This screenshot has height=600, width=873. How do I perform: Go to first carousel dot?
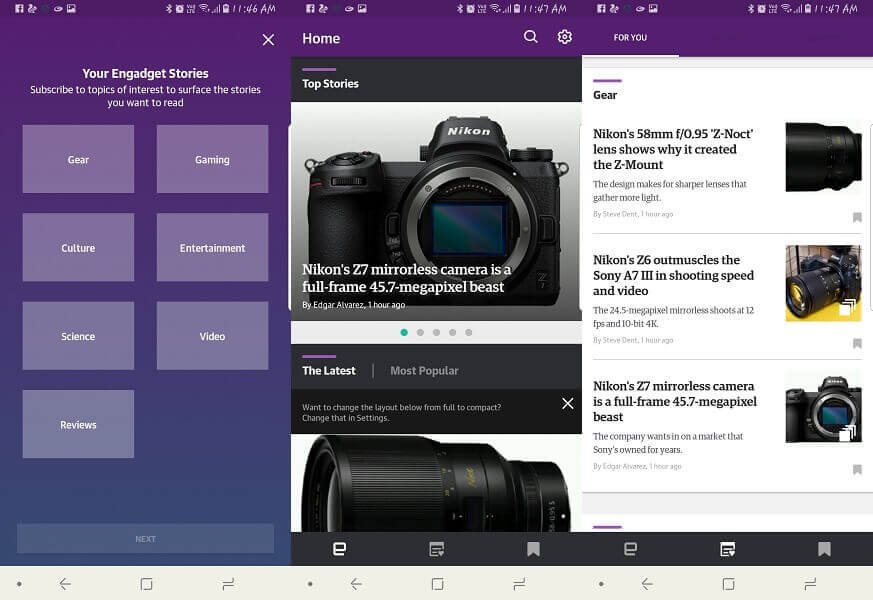404,332
